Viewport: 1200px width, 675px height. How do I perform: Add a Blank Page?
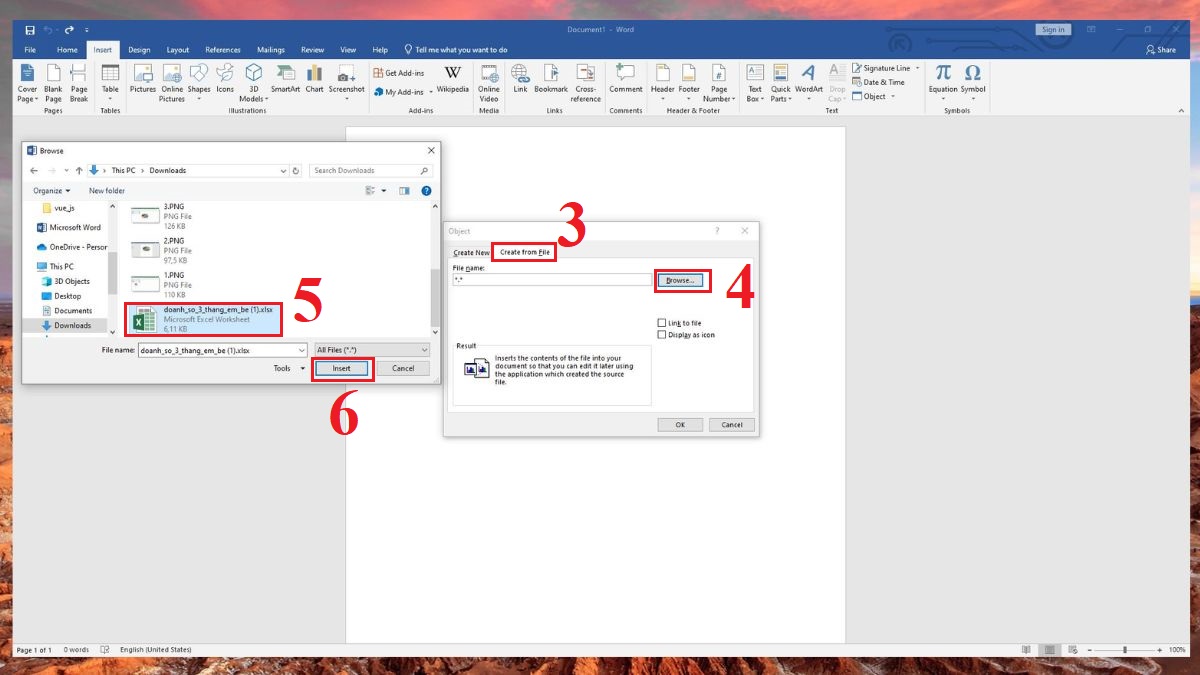coord(53,83)
